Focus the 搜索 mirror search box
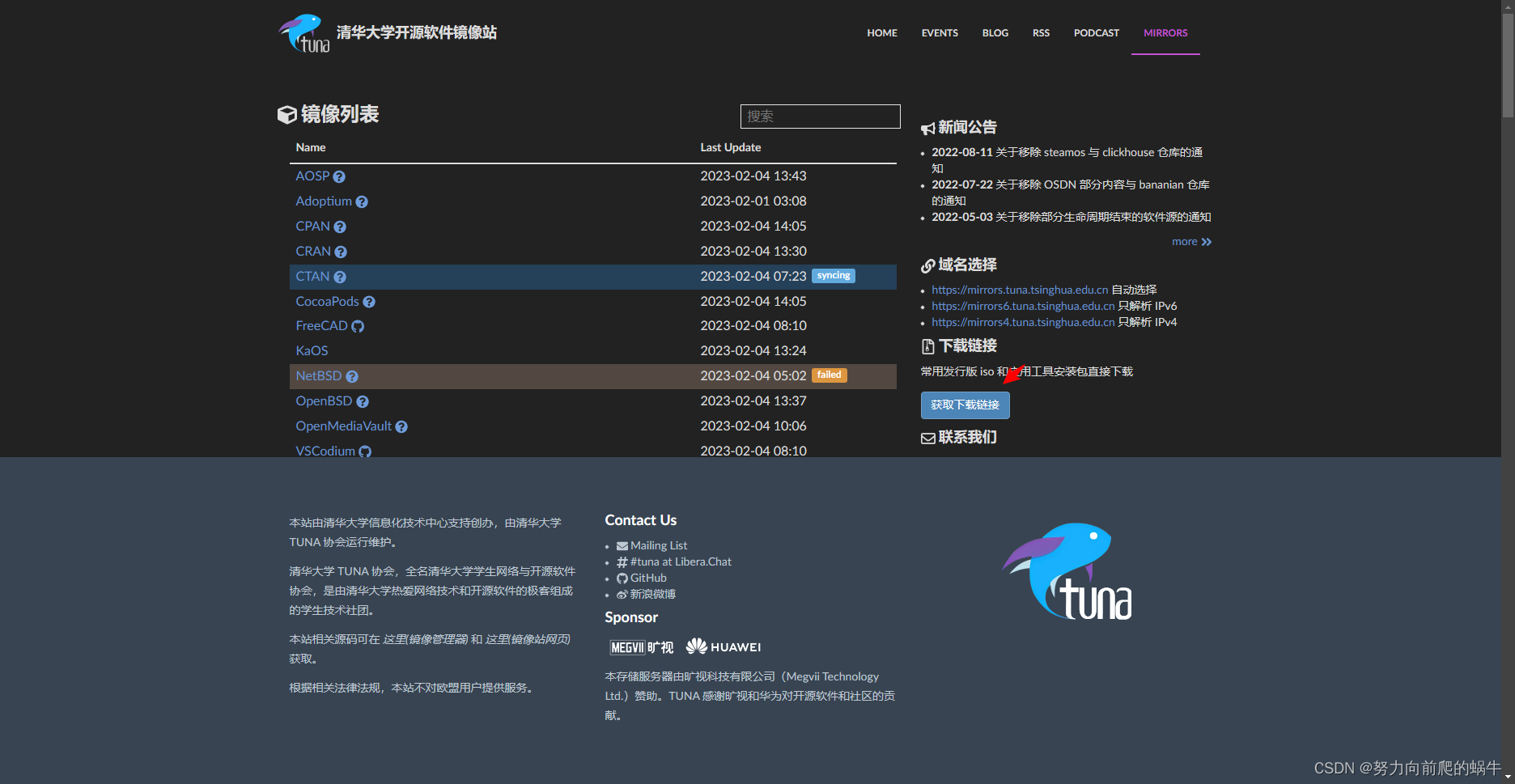The height and width of the screenshot is (784, 1515). point(820,117)
